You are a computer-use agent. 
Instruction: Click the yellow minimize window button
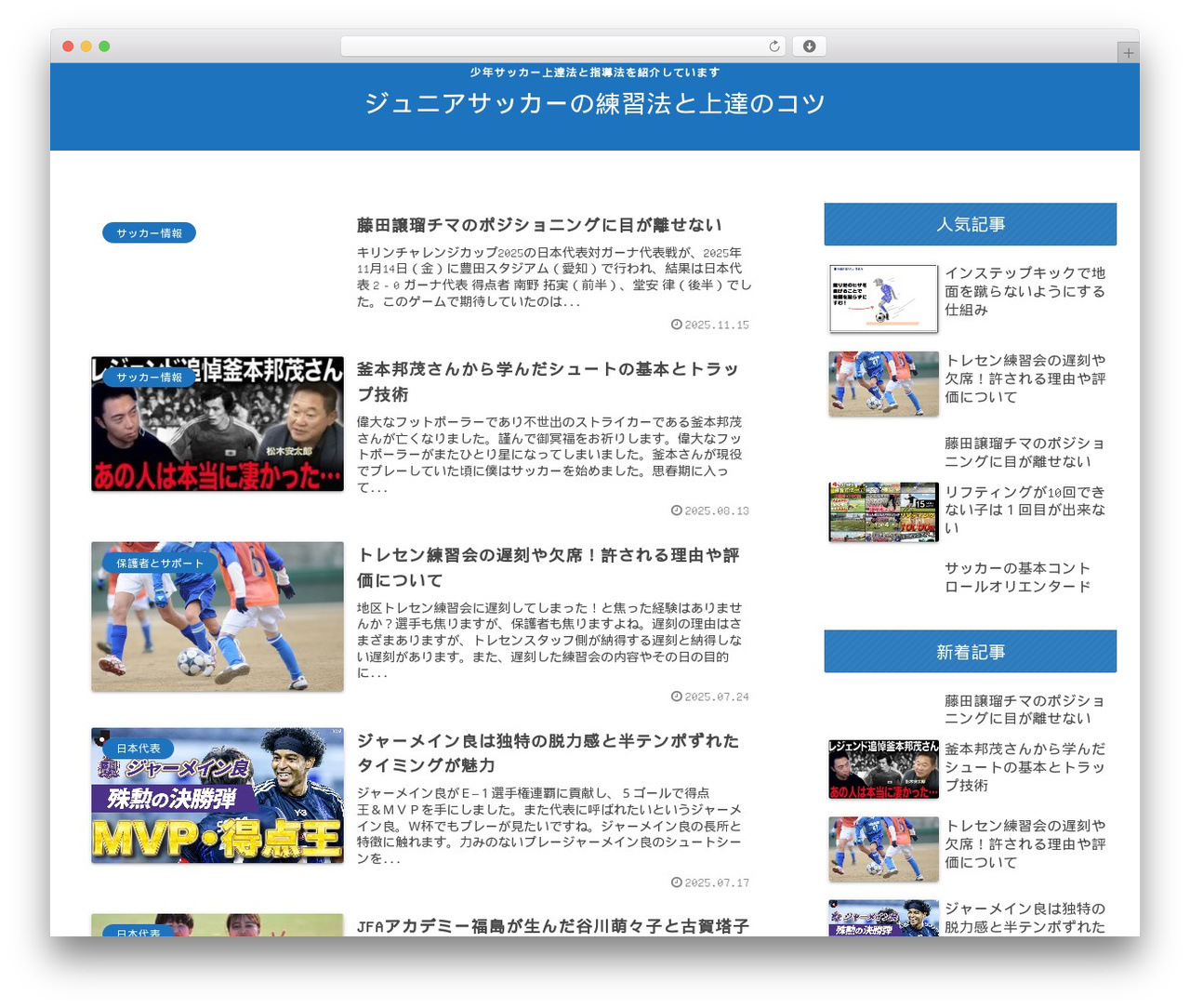[x=86, y=46]
